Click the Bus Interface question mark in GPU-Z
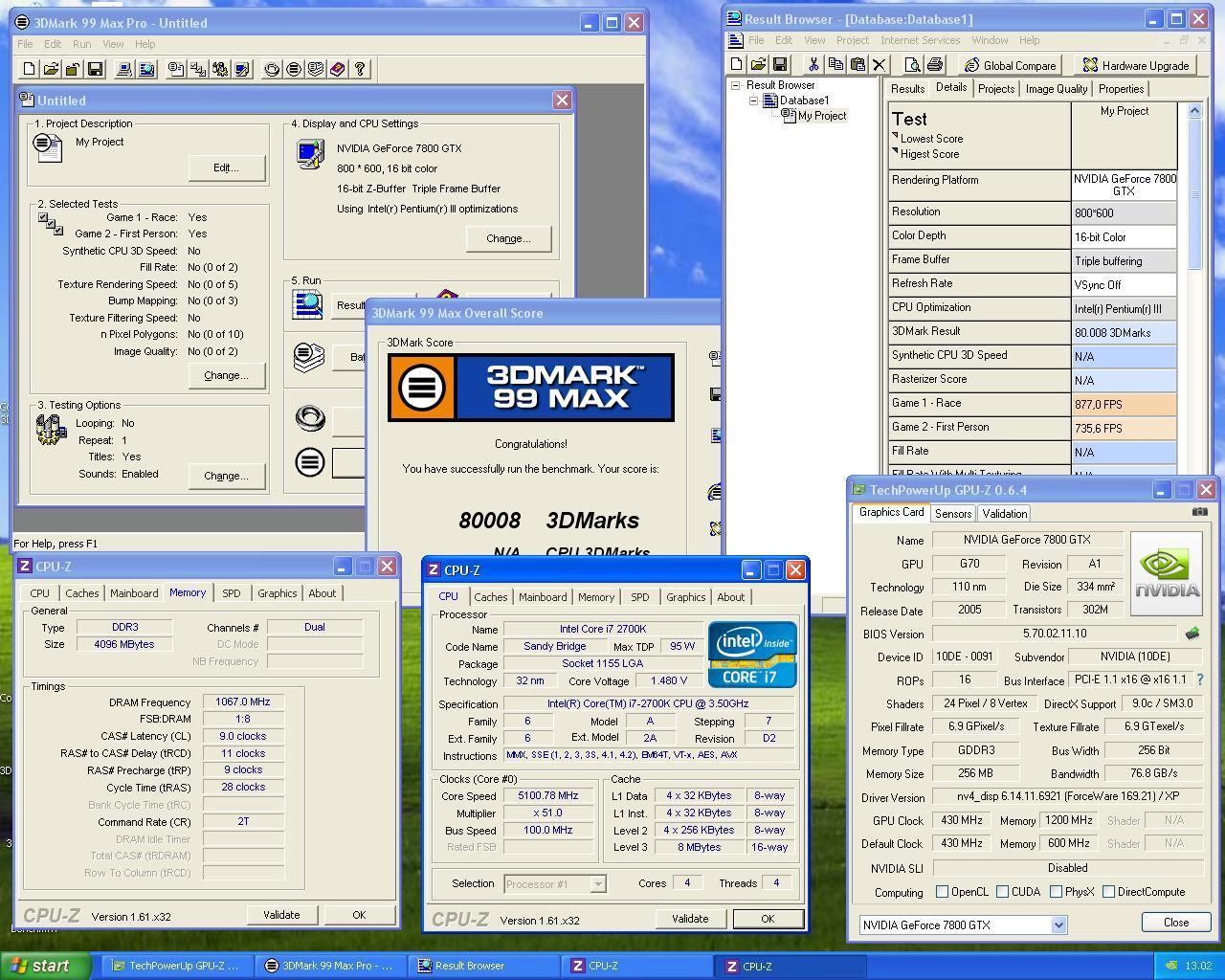The height and width of the screenshot is (980, 1225). tap(1200, 679)
